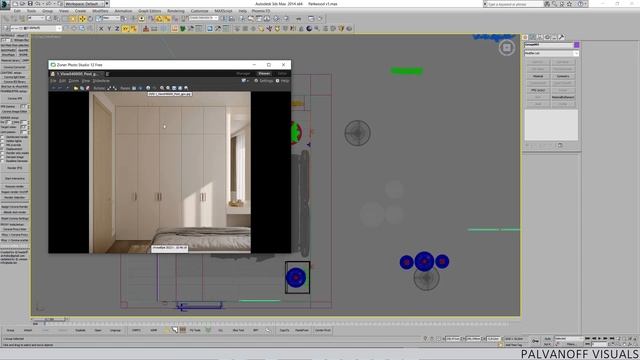The image size is (640, 360).
Task: Click the Configure Modifier Sets icon below stack
Action: point(560,145)
